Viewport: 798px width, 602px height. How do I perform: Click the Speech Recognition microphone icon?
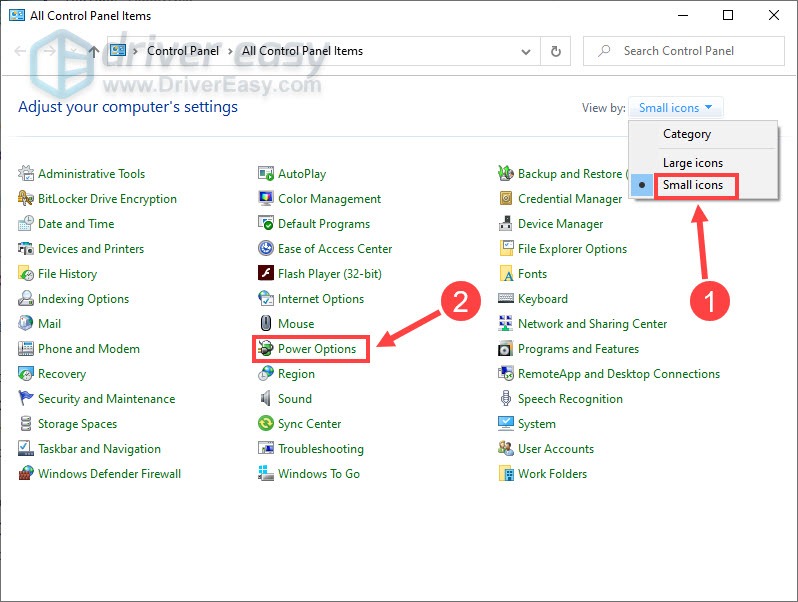[x=506, y=398]
